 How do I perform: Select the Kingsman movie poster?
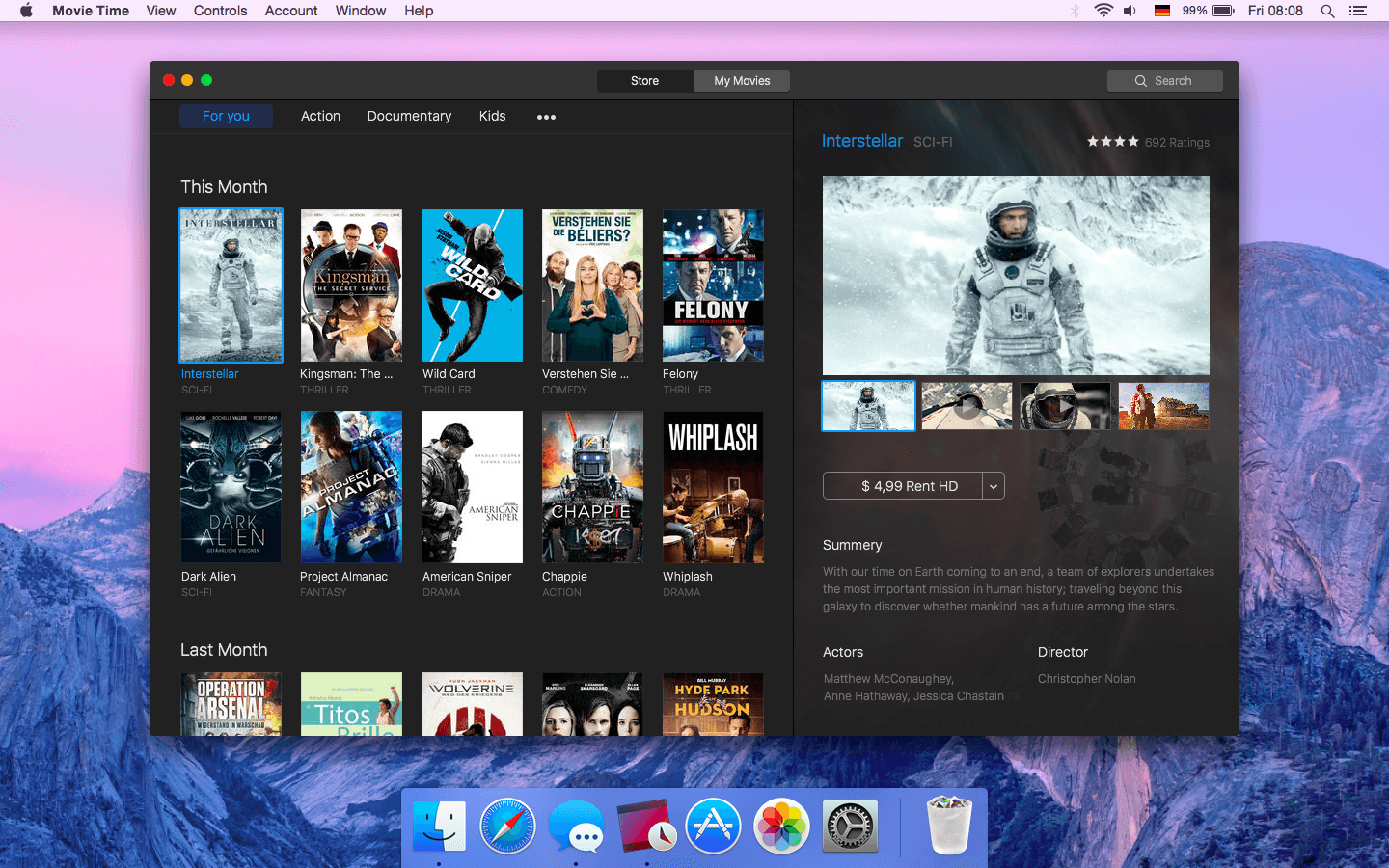click(351, 285)
